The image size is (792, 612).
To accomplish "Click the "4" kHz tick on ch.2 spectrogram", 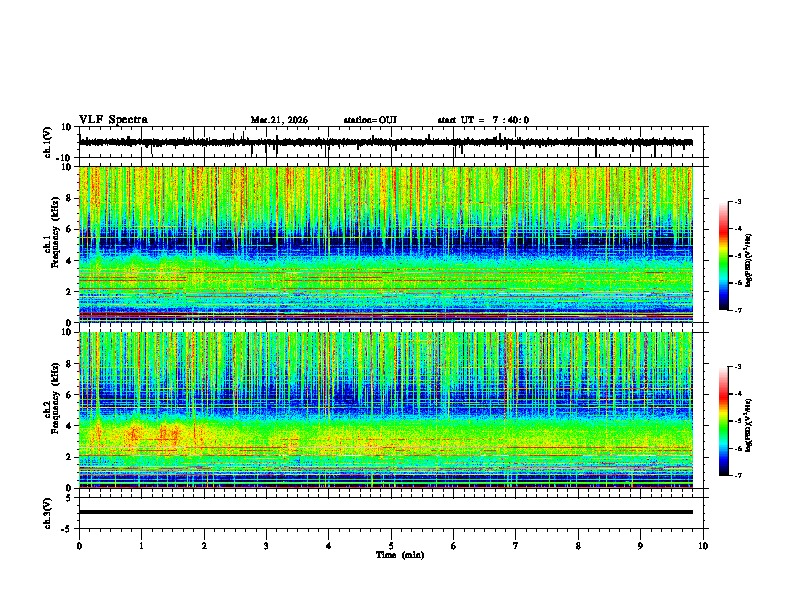I will (x=69, y=426).
